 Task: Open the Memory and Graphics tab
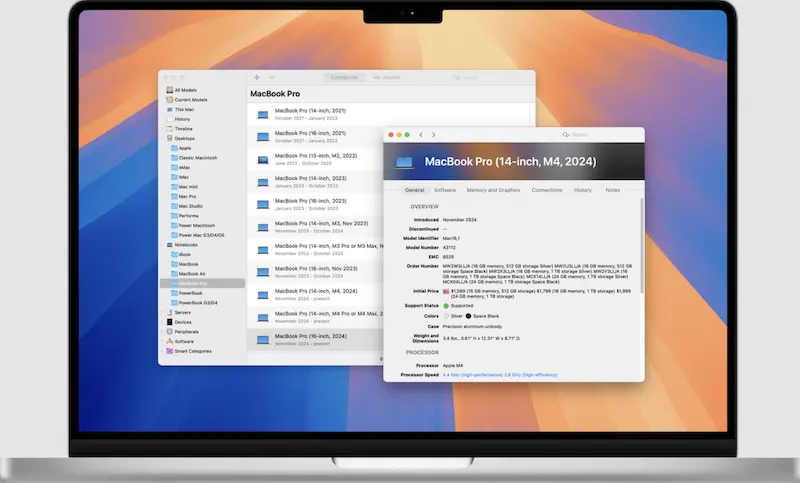click(492, 190)
